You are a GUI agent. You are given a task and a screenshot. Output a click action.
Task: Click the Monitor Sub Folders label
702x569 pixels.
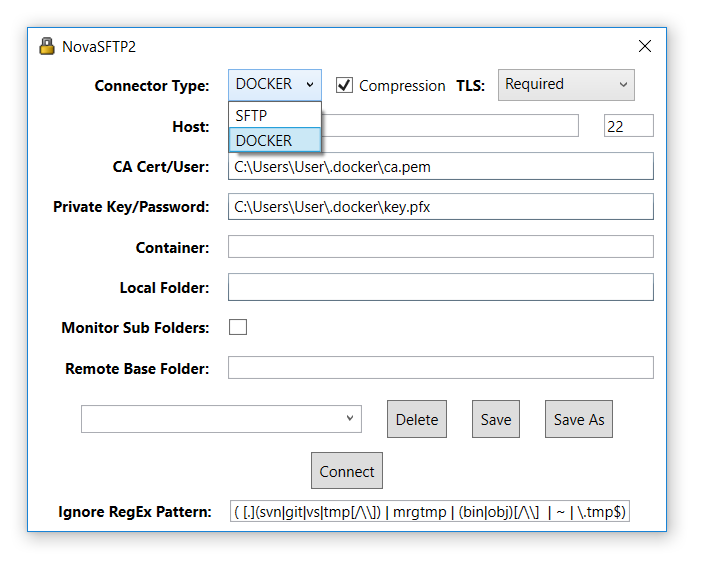click(135, 327)
